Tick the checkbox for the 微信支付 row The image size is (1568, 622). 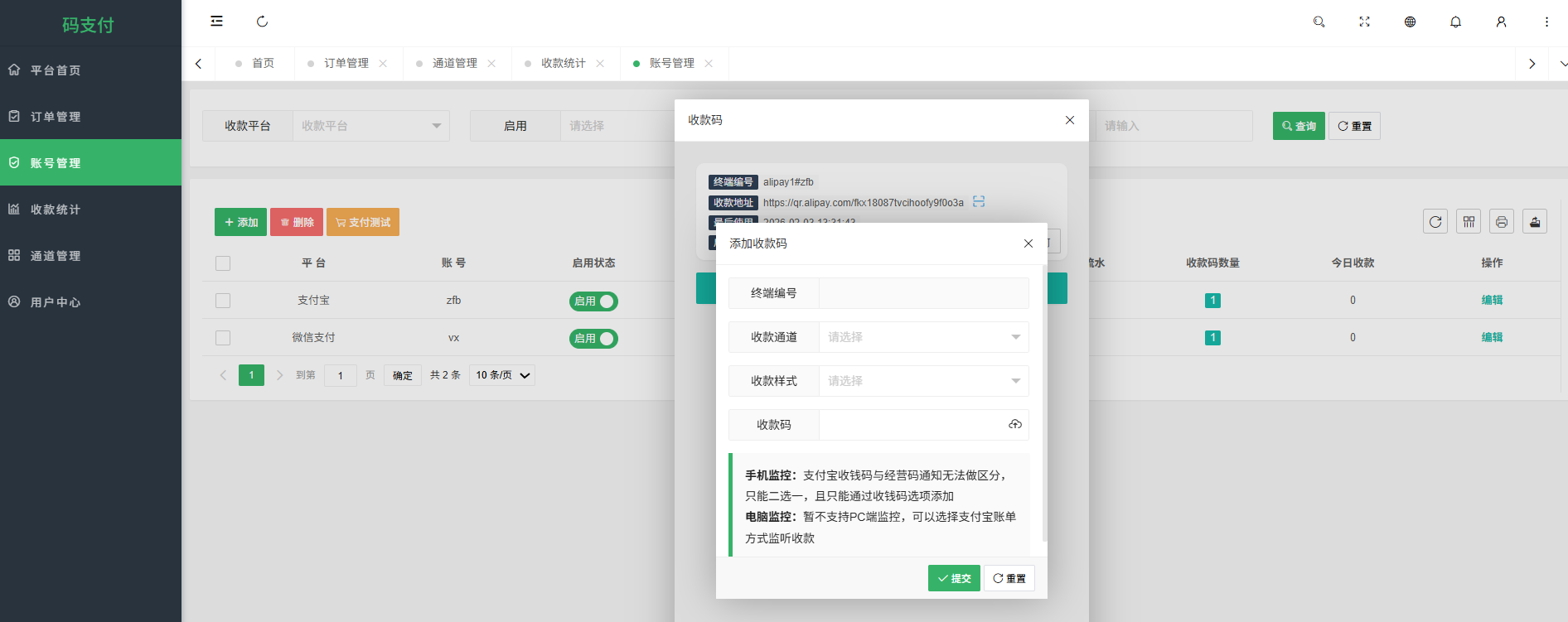[x=223, y=338]
